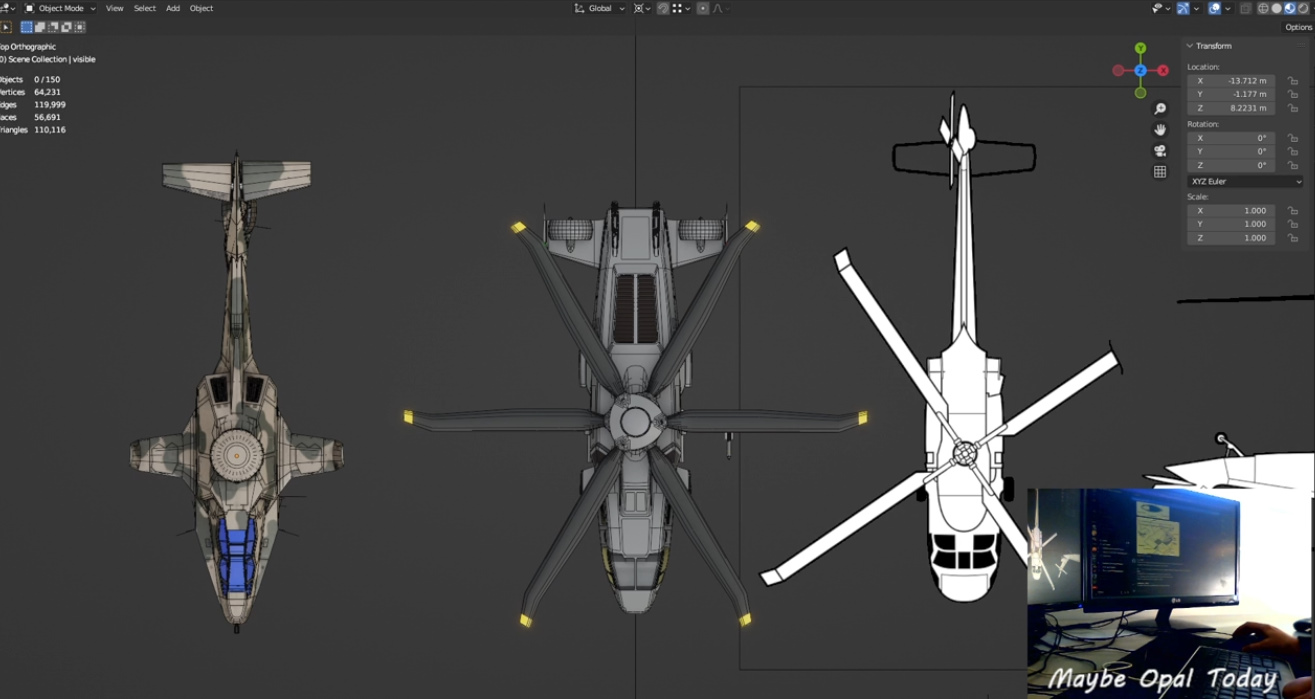Image resolution: width=1315 pixels, height=699 pixels.
Task: Activate the select box tool icon
Action: point(6,27)
